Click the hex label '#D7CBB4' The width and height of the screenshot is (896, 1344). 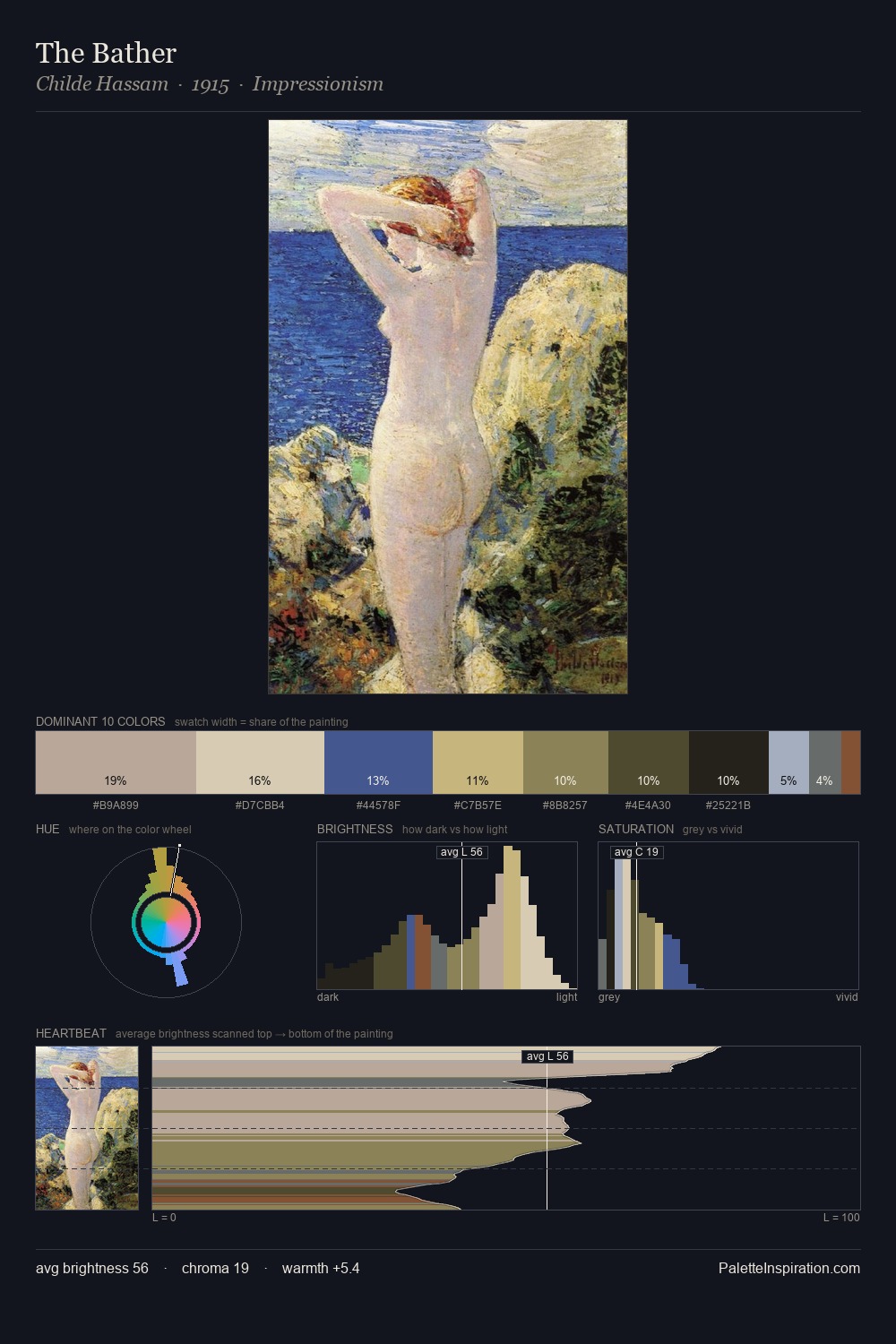click(x=260, y=805)
